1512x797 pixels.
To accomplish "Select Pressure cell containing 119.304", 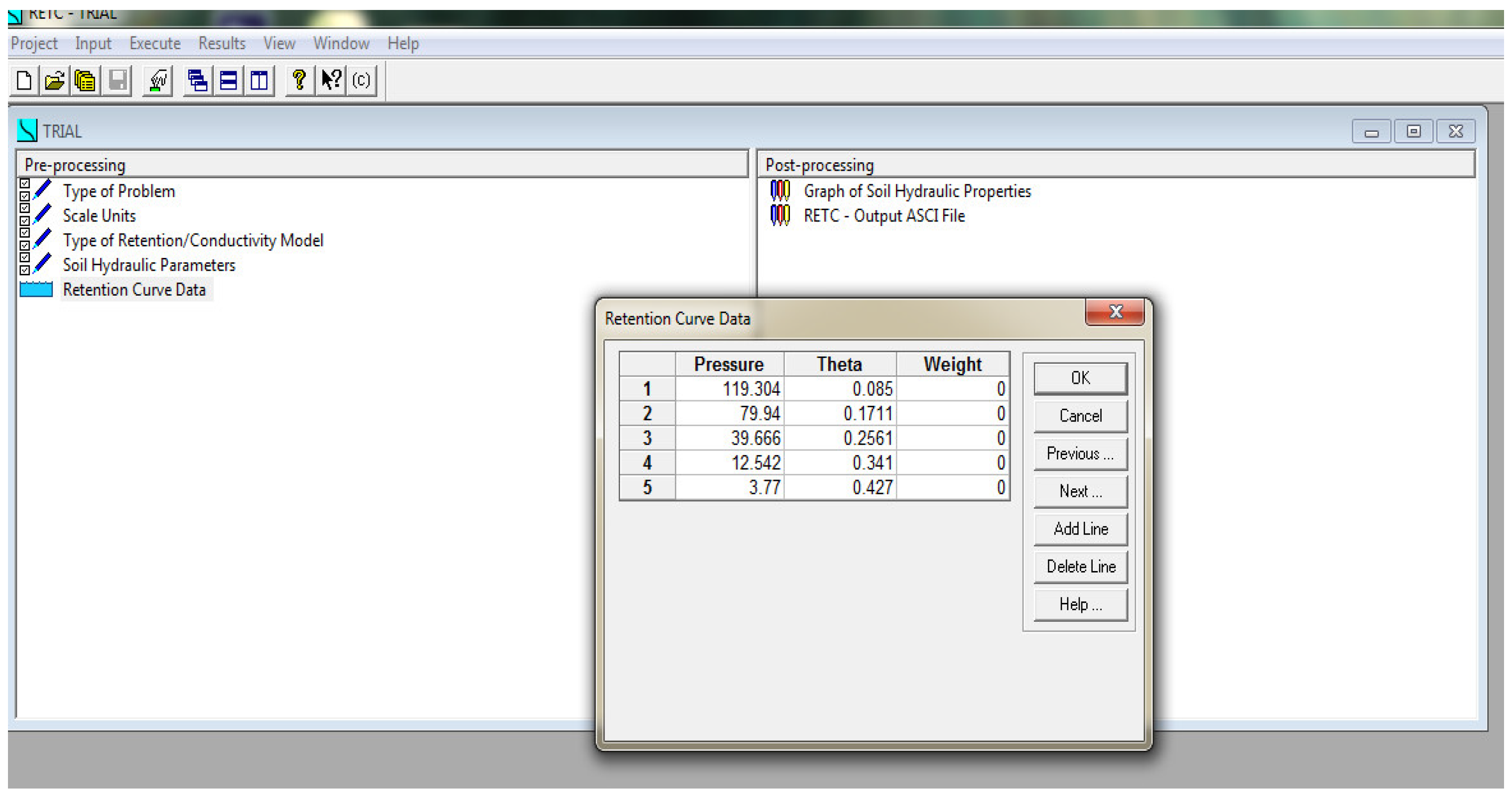I will pos(730,388).
